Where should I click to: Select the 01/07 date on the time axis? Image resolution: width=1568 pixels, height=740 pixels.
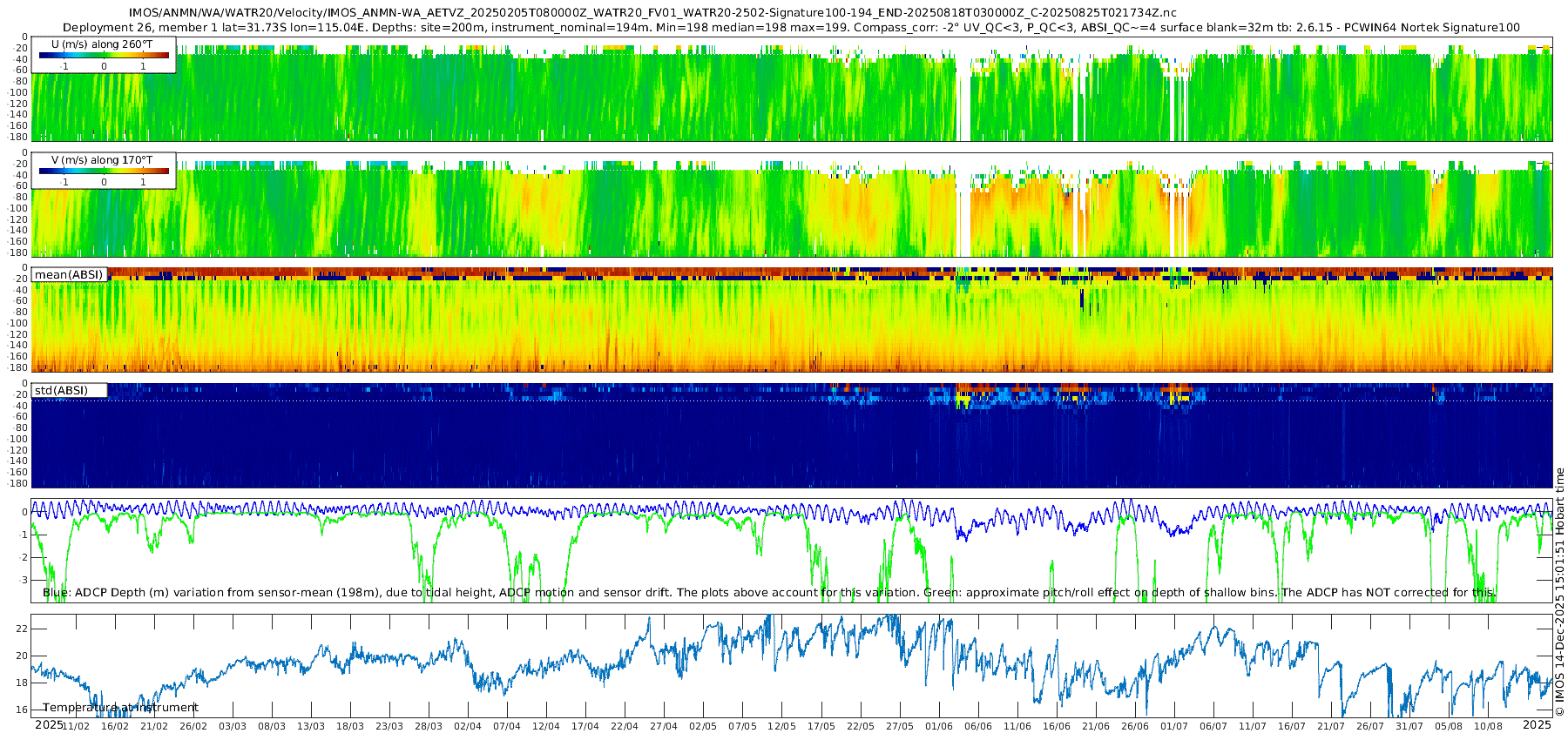click(x=1174, y=726)
